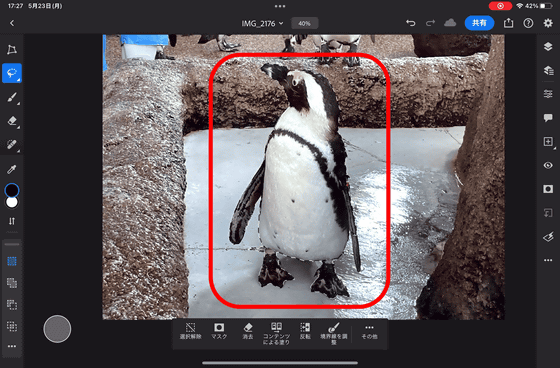Image resolution: width=560 pixels, height=368 pixels.
Task: Open the cloud sync status icon
Action: (x=450, y=23)
